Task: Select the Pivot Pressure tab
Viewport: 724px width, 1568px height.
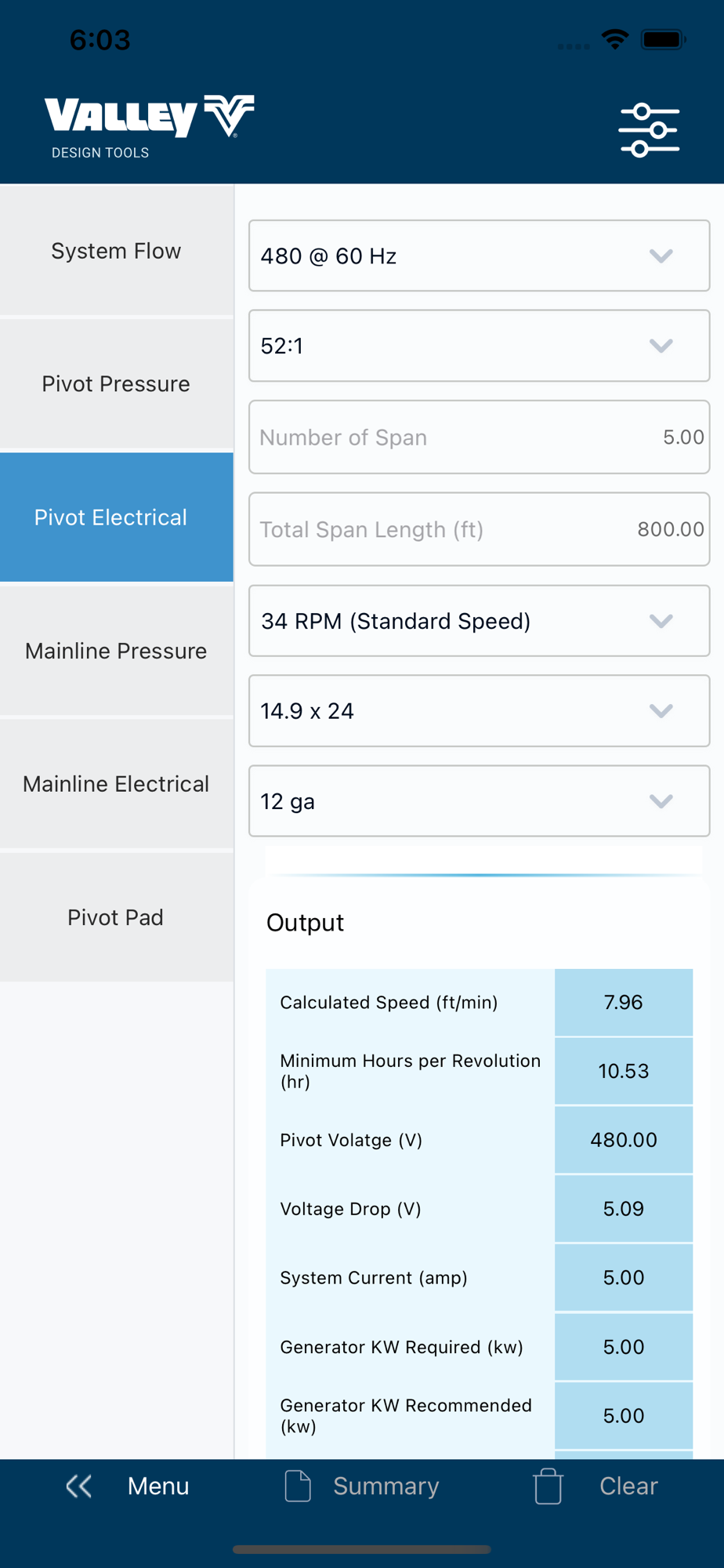Action: pyautogui.click(x=116, y=384)
